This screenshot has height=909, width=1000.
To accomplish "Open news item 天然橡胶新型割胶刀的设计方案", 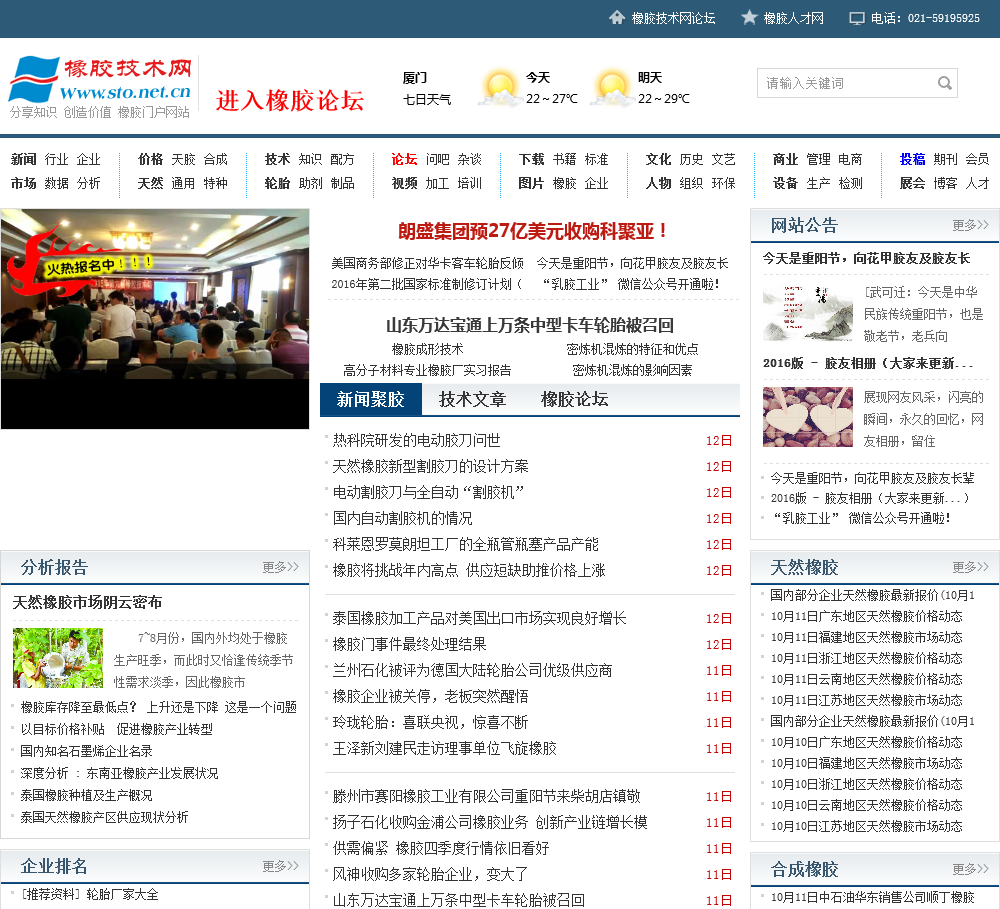I will pyautogui.click(x=430, y=466).
